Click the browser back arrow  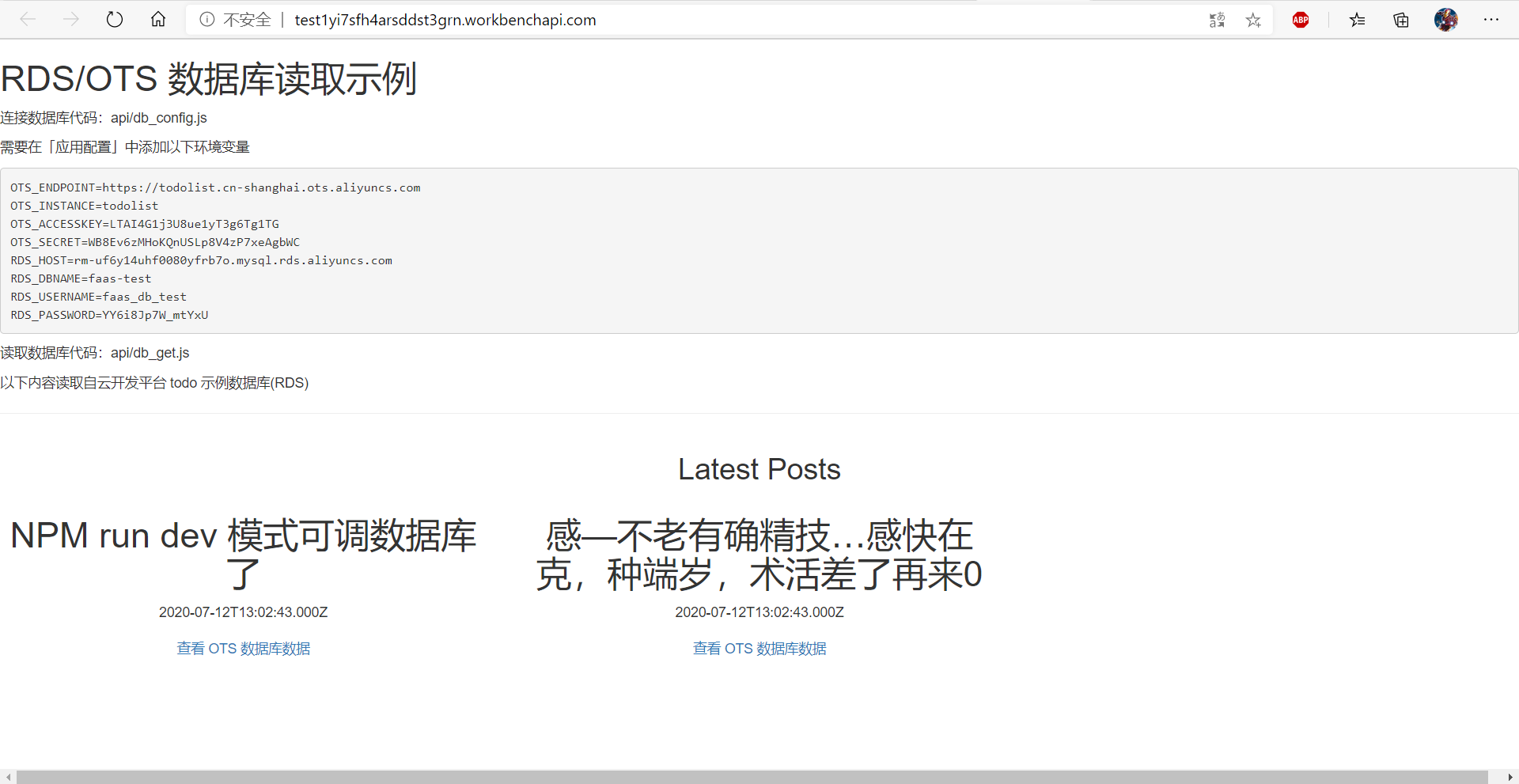click(x=28, y=20)
